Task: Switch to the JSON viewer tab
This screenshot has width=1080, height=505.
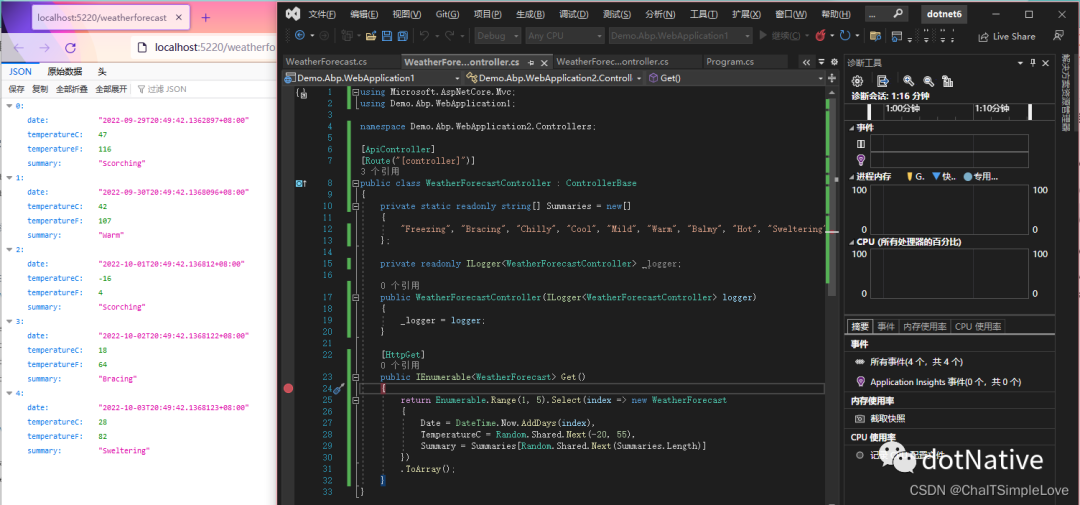Action: point(20,72)
